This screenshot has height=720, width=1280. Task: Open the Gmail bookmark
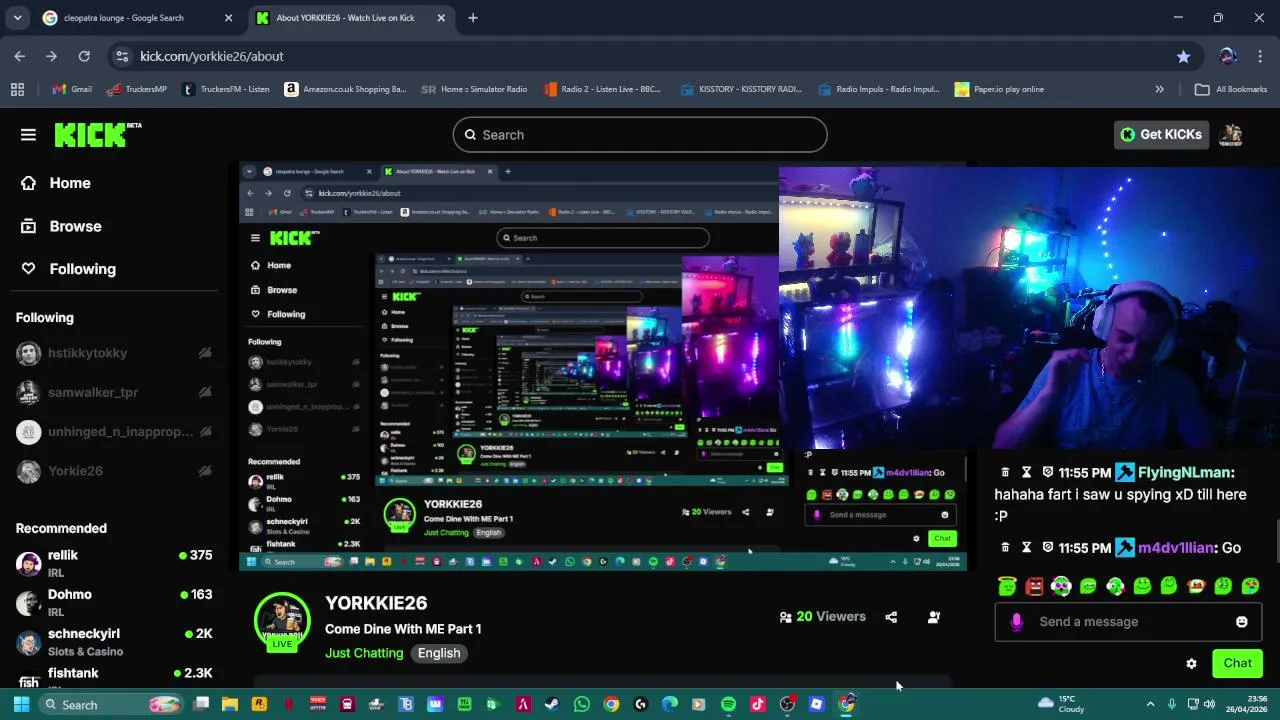coord(72,89)
